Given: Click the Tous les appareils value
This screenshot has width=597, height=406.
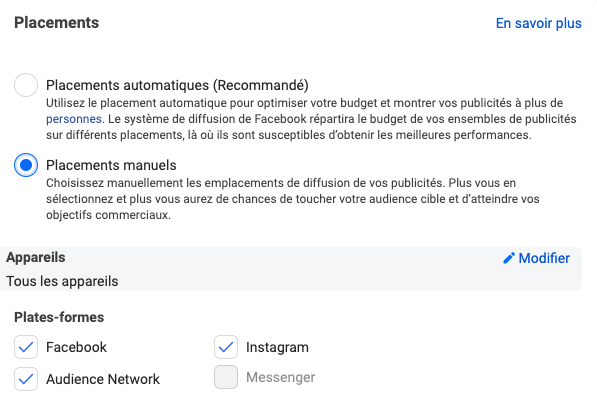Looking at the screenshot, I should (x=62, y=281).
